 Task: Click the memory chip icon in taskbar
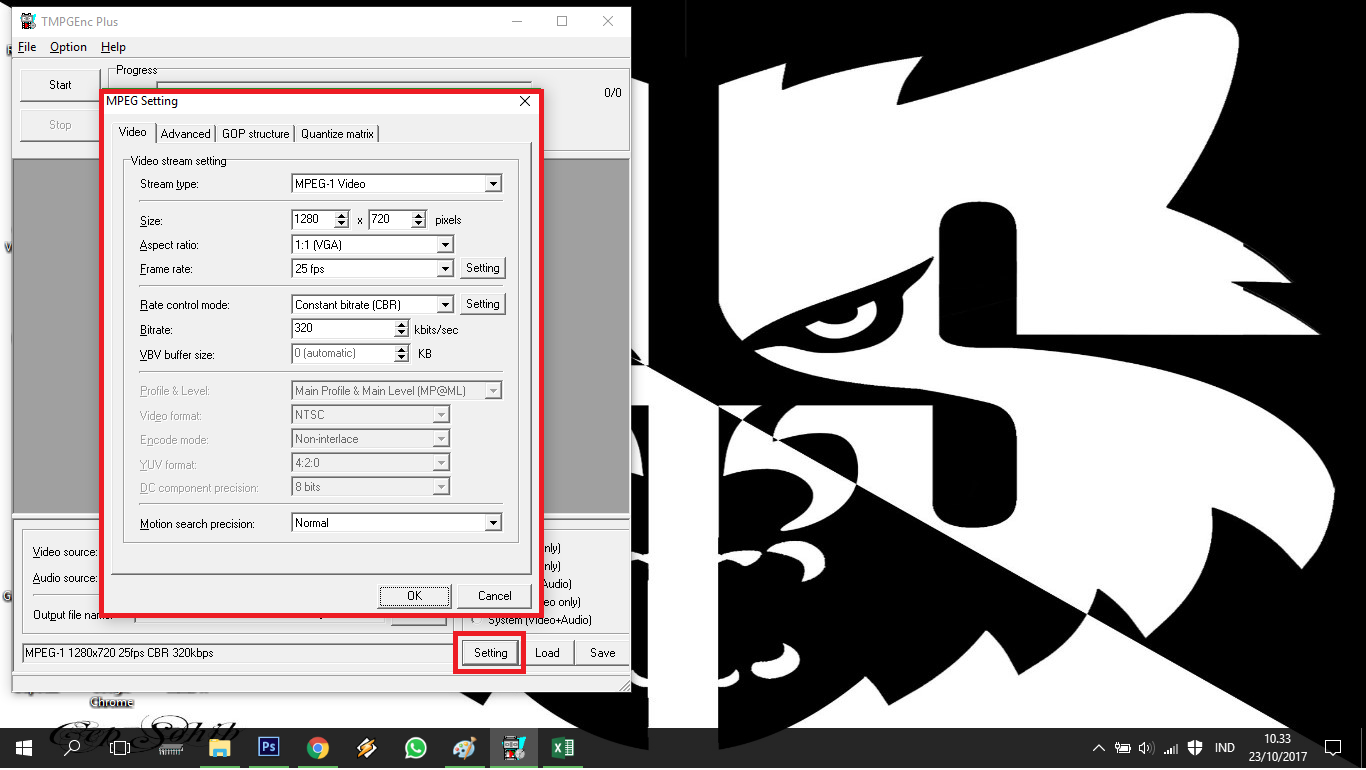(x=171, y=747)
